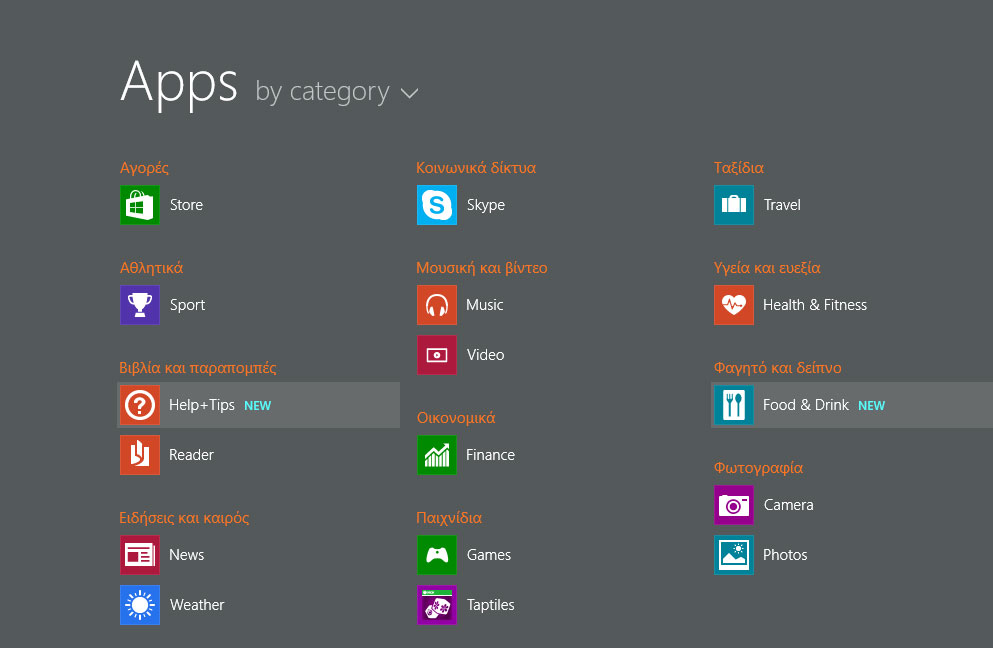
Task: Select the Αγορές category heading
Action: coord(144,168)
